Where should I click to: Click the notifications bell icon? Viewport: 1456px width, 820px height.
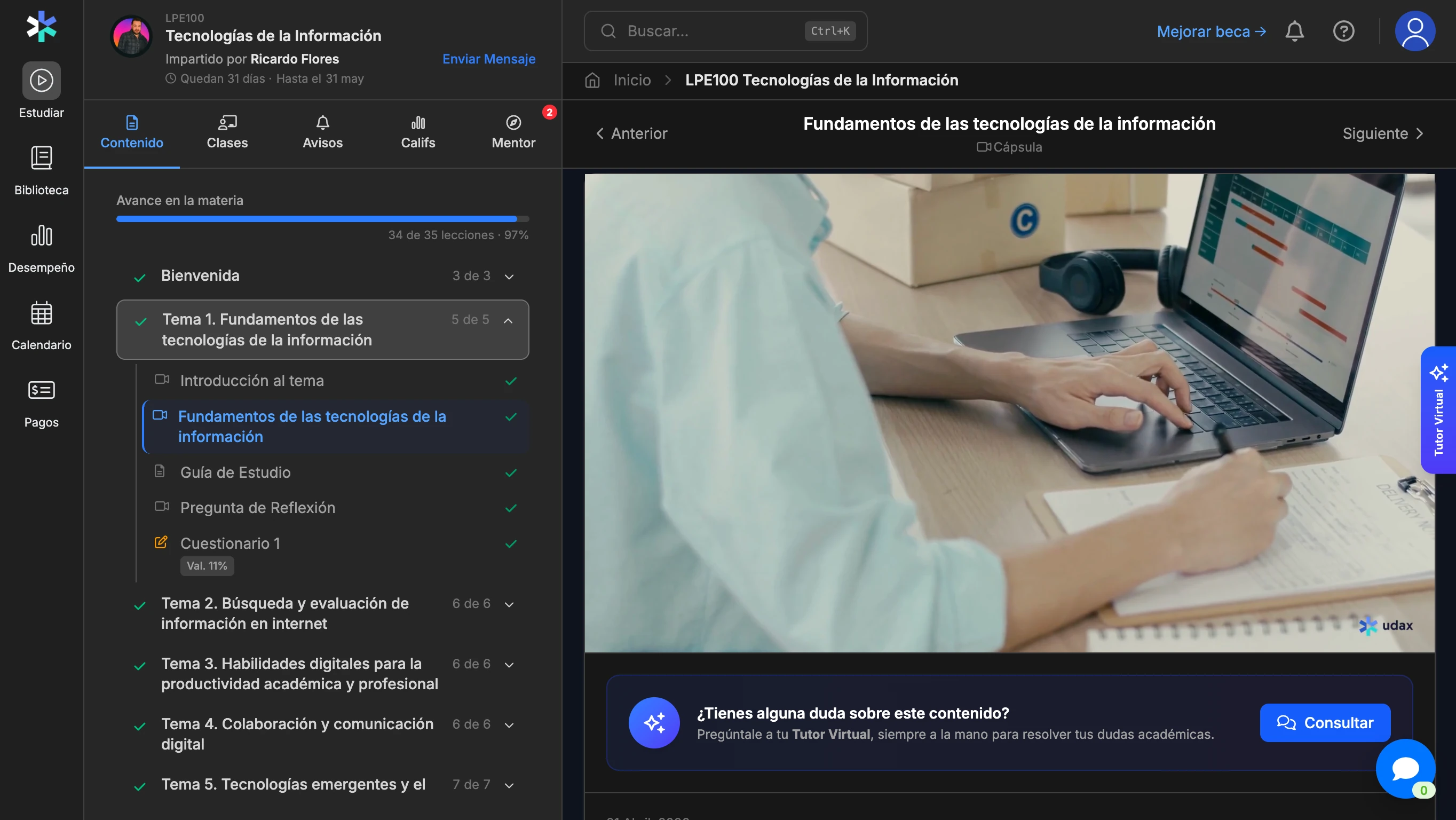1294,31
